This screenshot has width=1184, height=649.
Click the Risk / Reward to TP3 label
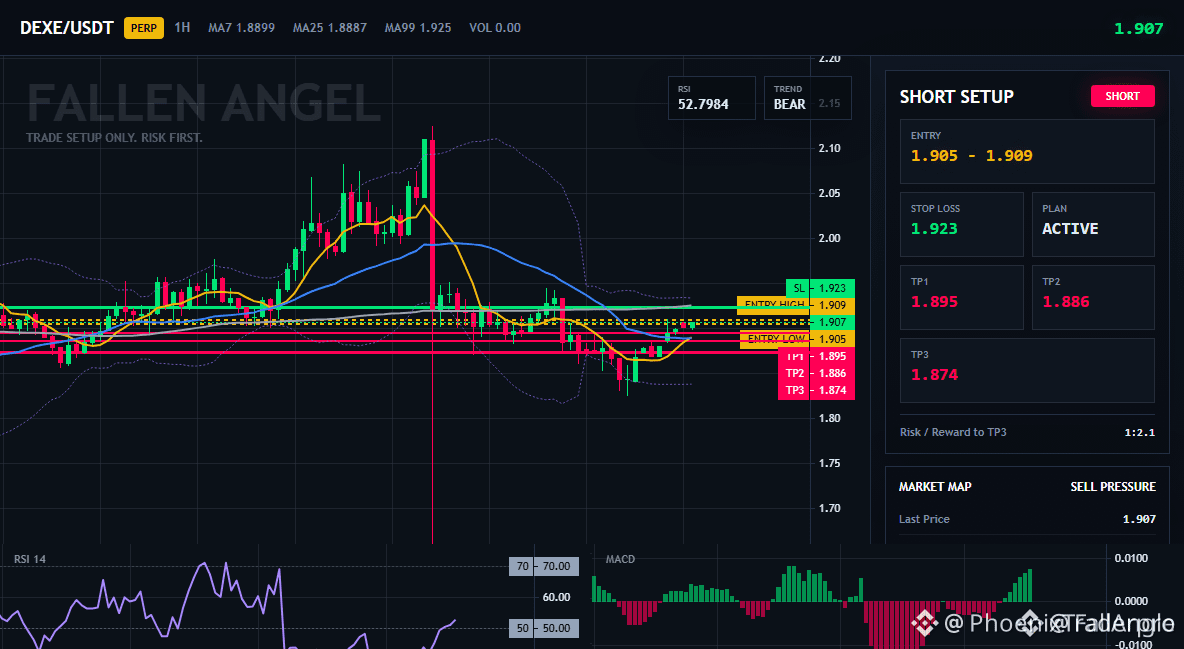click(x=953, y=432)
